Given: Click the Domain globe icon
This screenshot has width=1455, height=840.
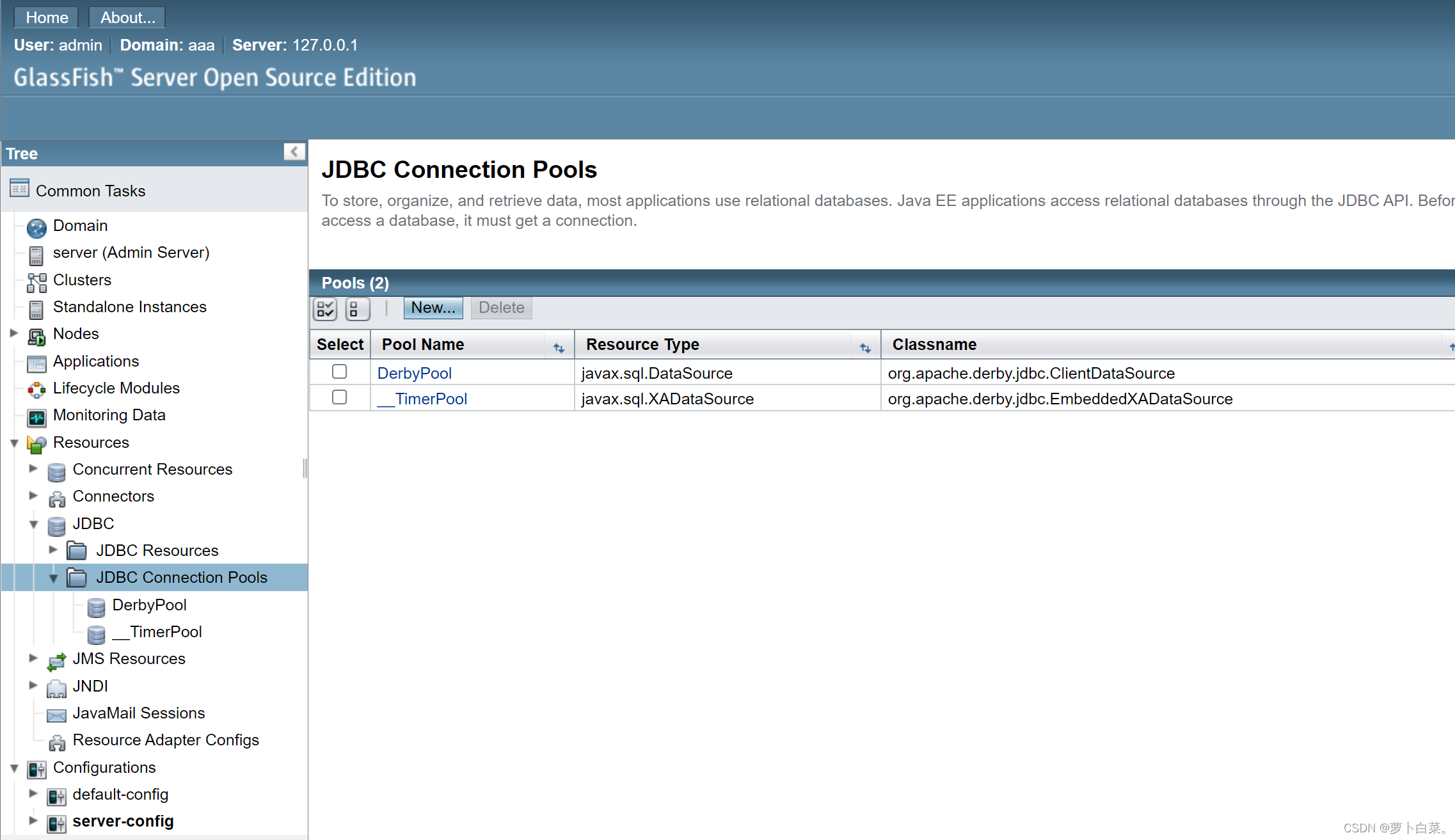Looking at the screenshot, I should pos(36,227).
